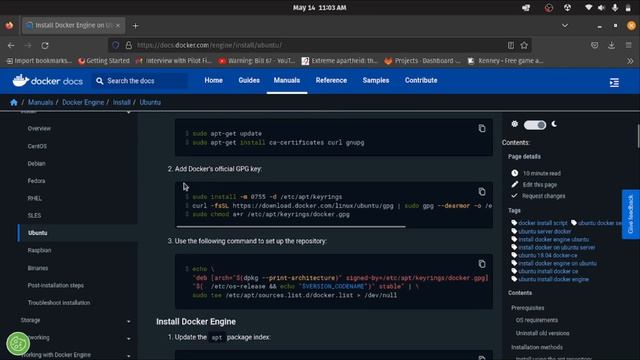Click the site security padlock icon
The height and width of the screenshot is (360, 640).
129,45
